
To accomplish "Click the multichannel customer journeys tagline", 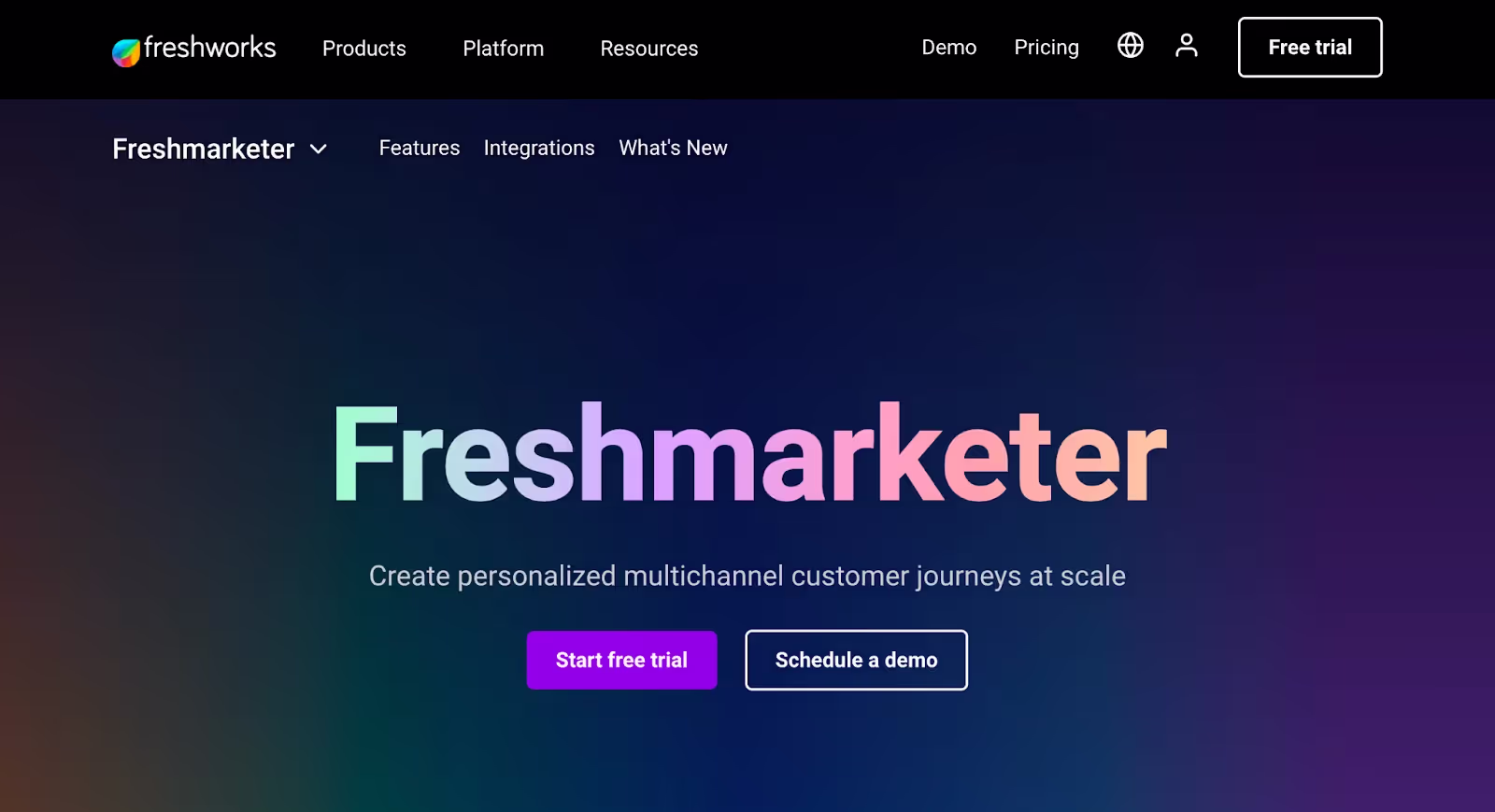I will tap(747, 577).
